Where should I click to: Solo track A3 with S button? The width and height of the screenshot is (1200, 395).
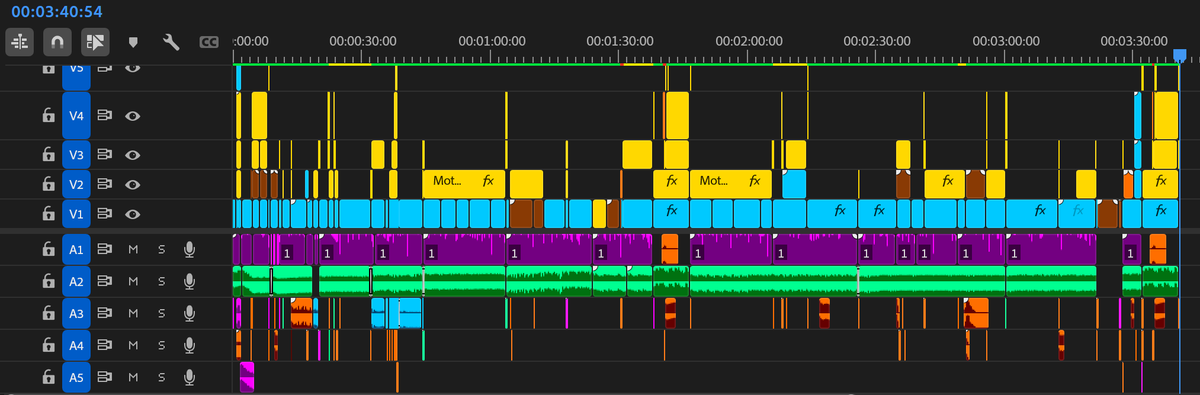pyautogui.click(x=161, y=314)
